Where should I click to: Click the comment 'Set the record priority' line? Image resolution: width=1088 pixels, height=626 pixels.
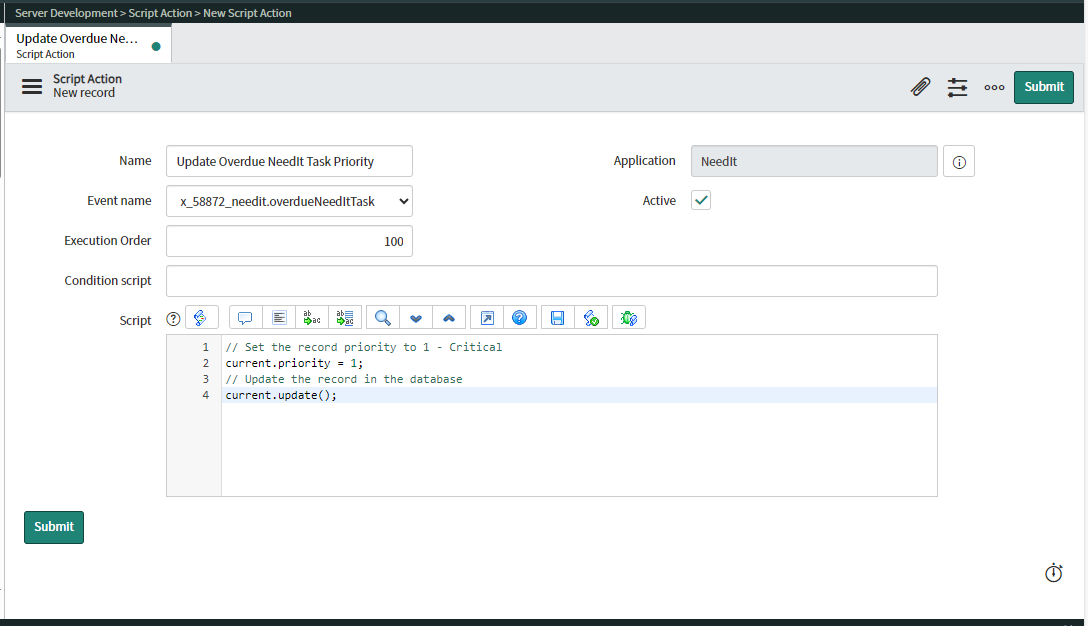(x=364, y=347)
